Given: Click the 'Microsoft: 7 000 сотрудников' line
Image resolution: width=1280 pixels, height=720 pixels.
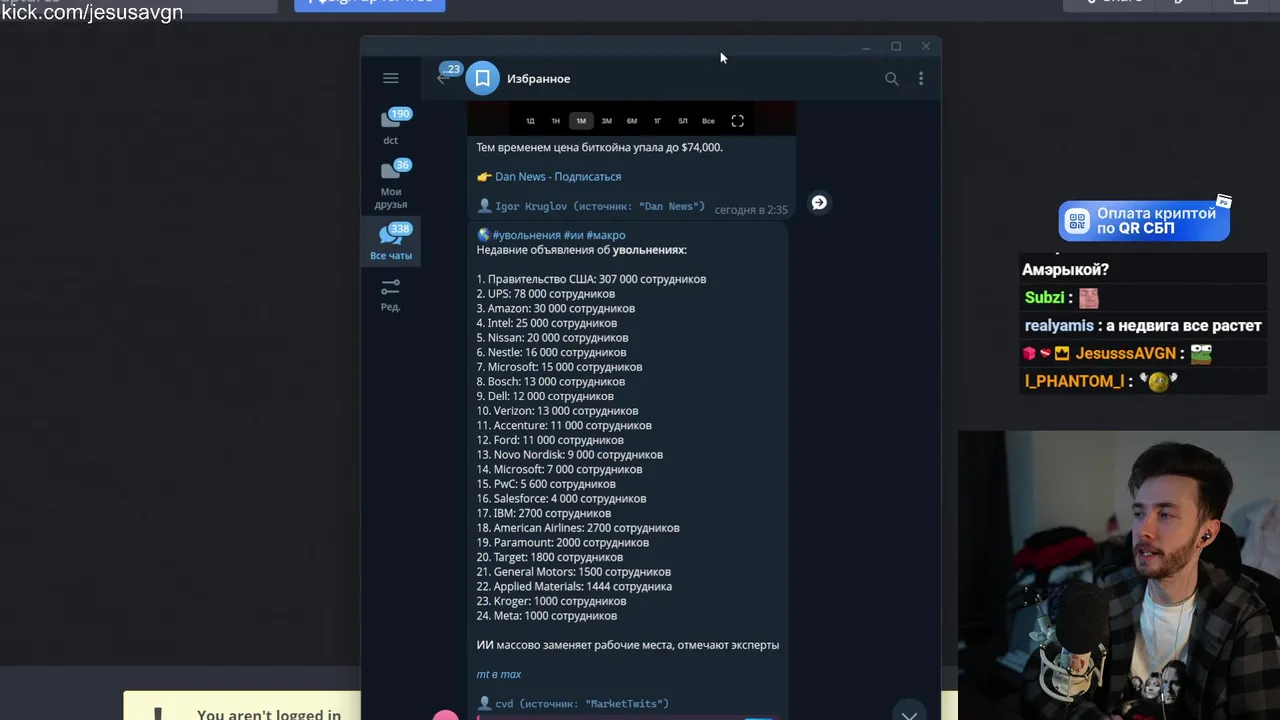Looking at the screenshot, I should coord(559,469).
